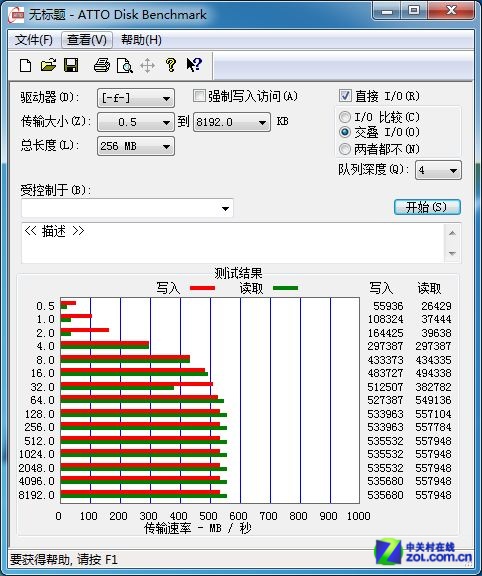Click description box scroll down arrow
The width and height of the screenshot is (482, 576).
coord(452,253)
